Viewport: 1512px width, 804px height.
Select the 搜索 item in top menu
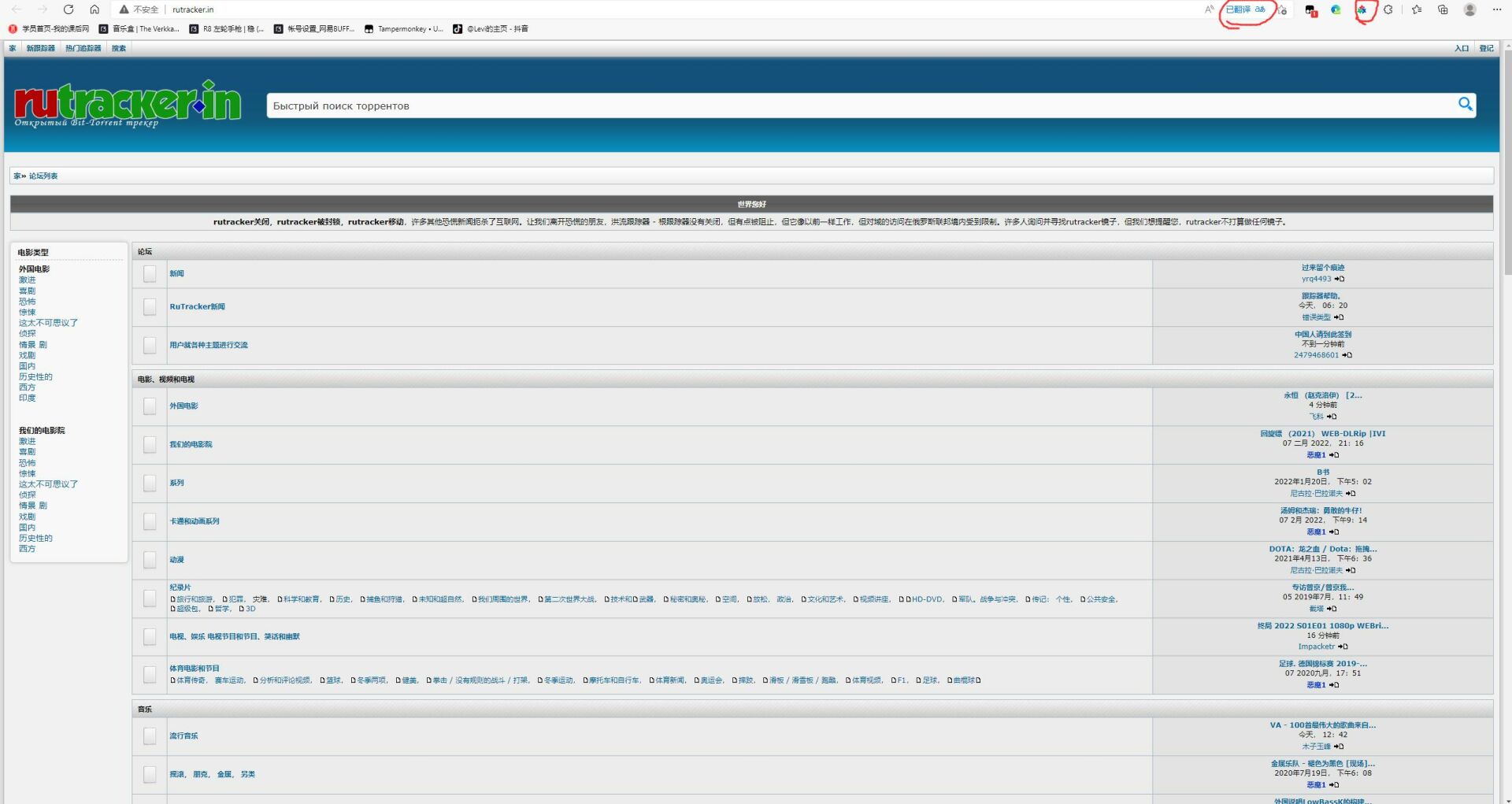[x=119, y=48]
